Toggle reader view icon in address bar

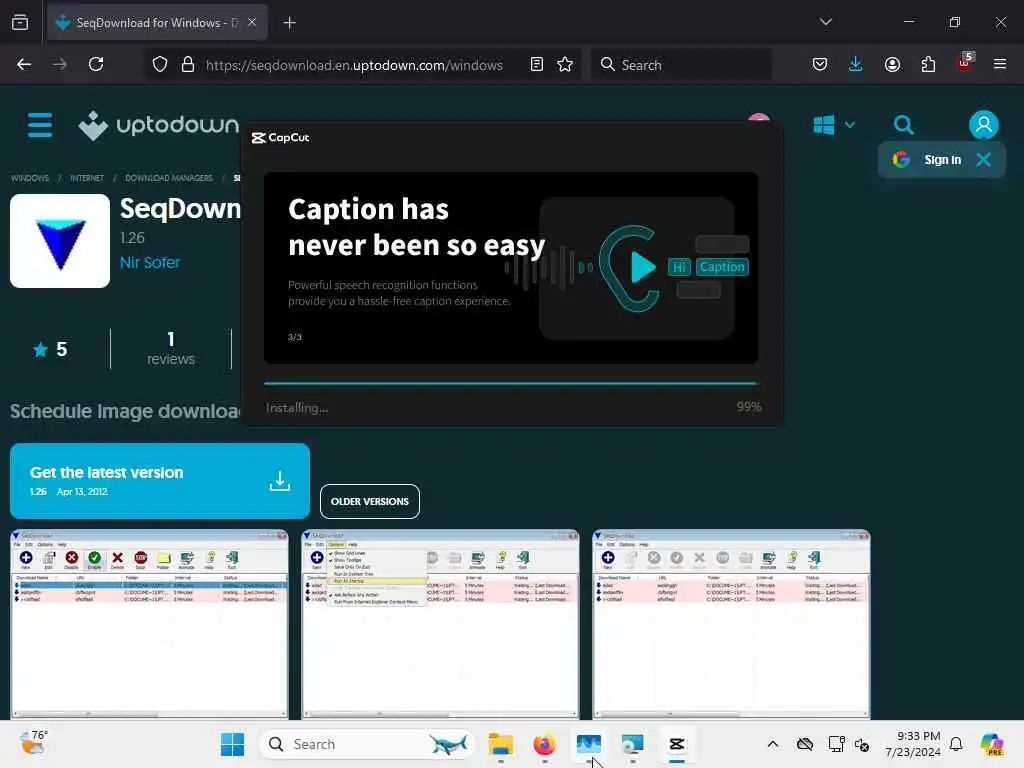pyautogui.click(x=537, y=65)
